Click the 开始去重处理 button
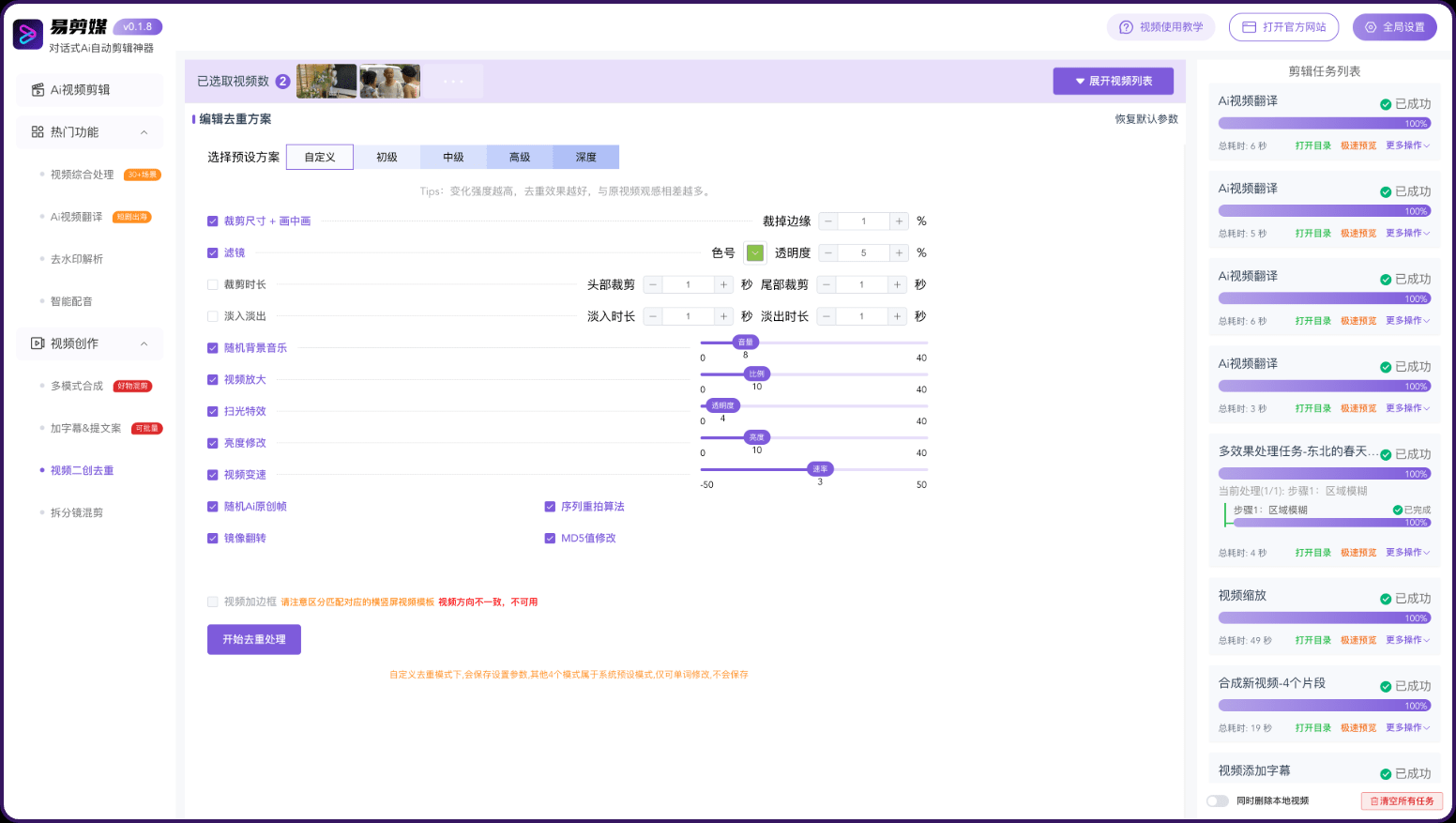Image resolution: width=1456 pixels, height=823 pixels. (x=253, y=639)
